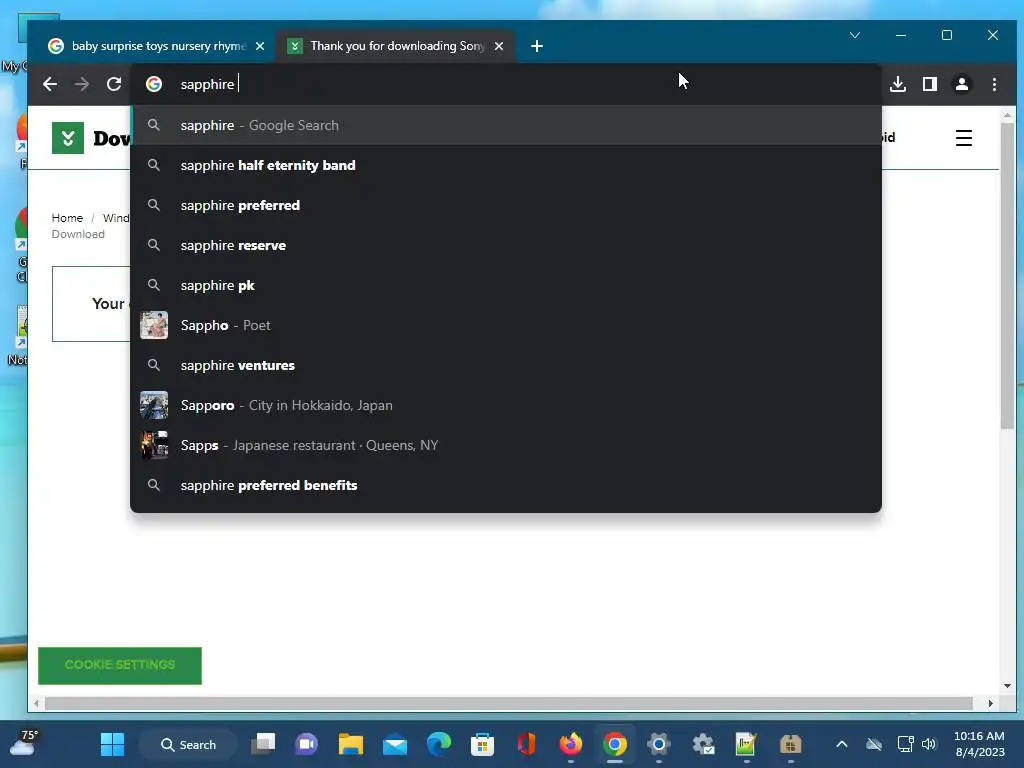Reload the current page

(114, 84)
